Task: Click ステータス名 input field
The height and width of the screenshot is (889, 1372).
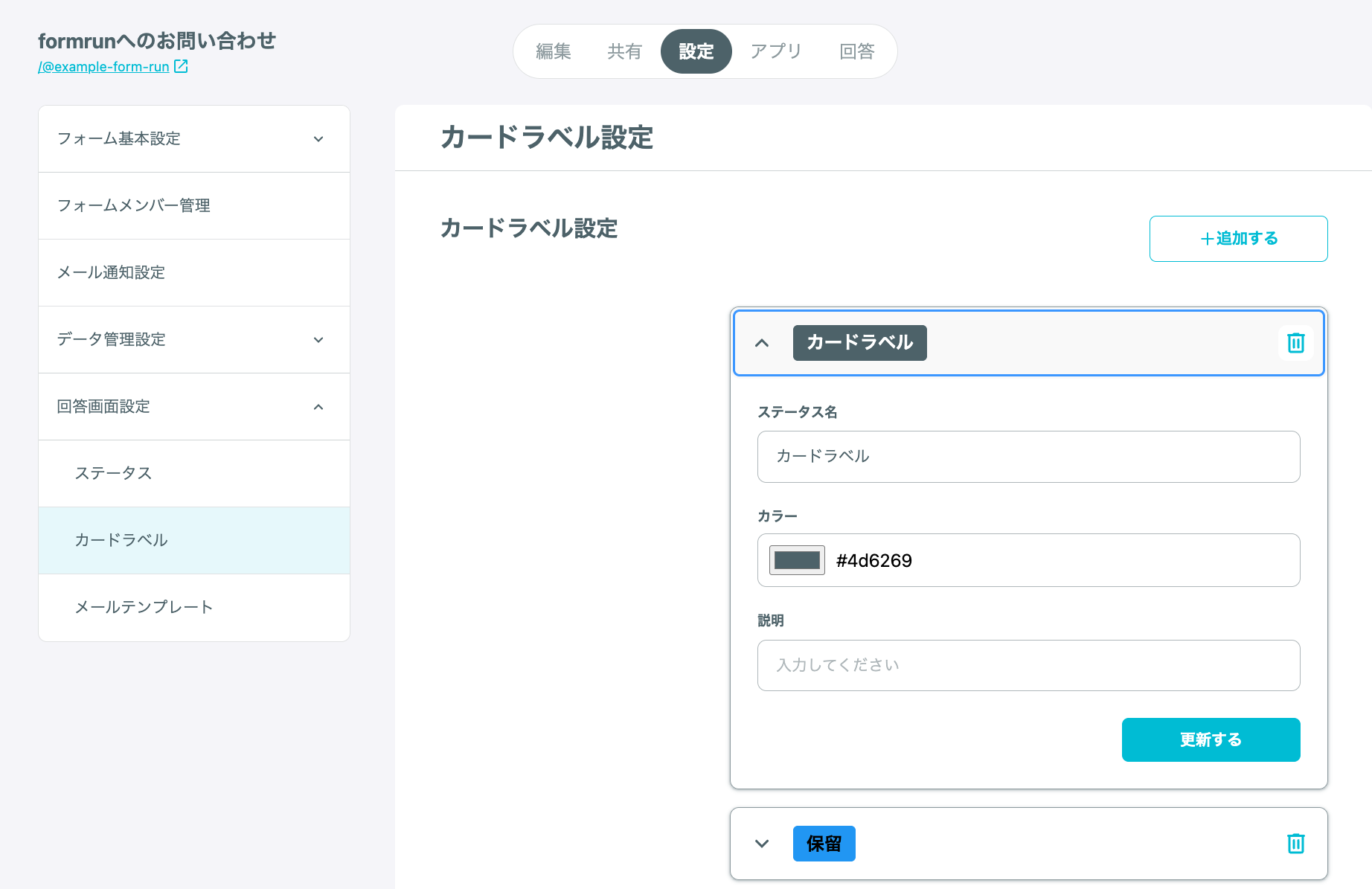Action: 1028,457
